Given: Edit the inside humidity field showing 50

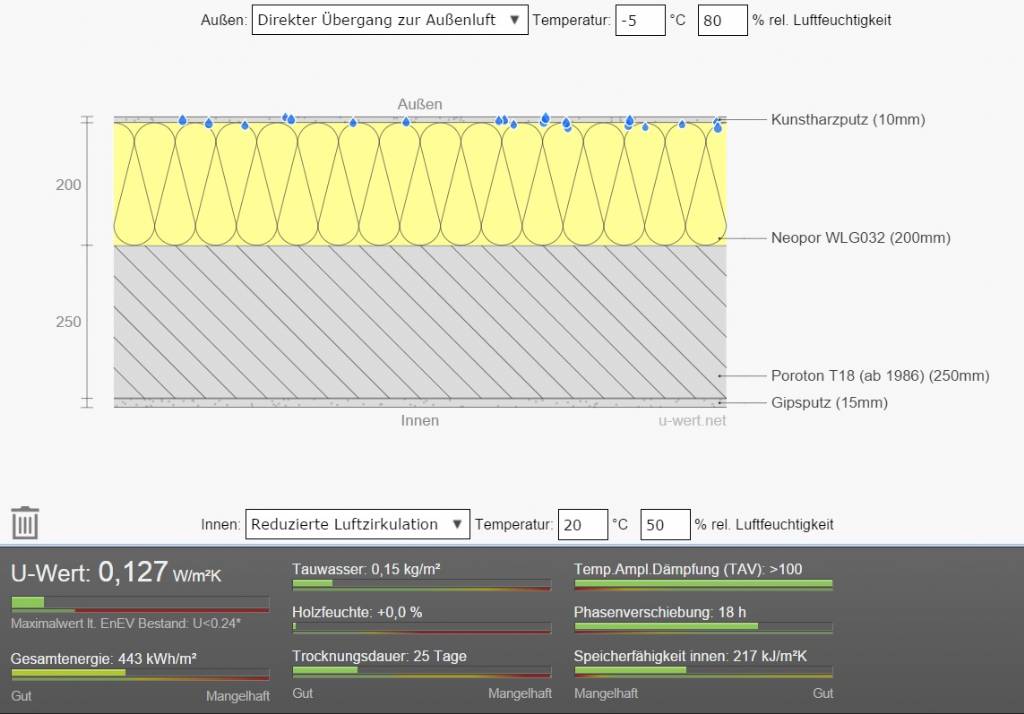Looking at the screenshot, I should tap(665, 524).
